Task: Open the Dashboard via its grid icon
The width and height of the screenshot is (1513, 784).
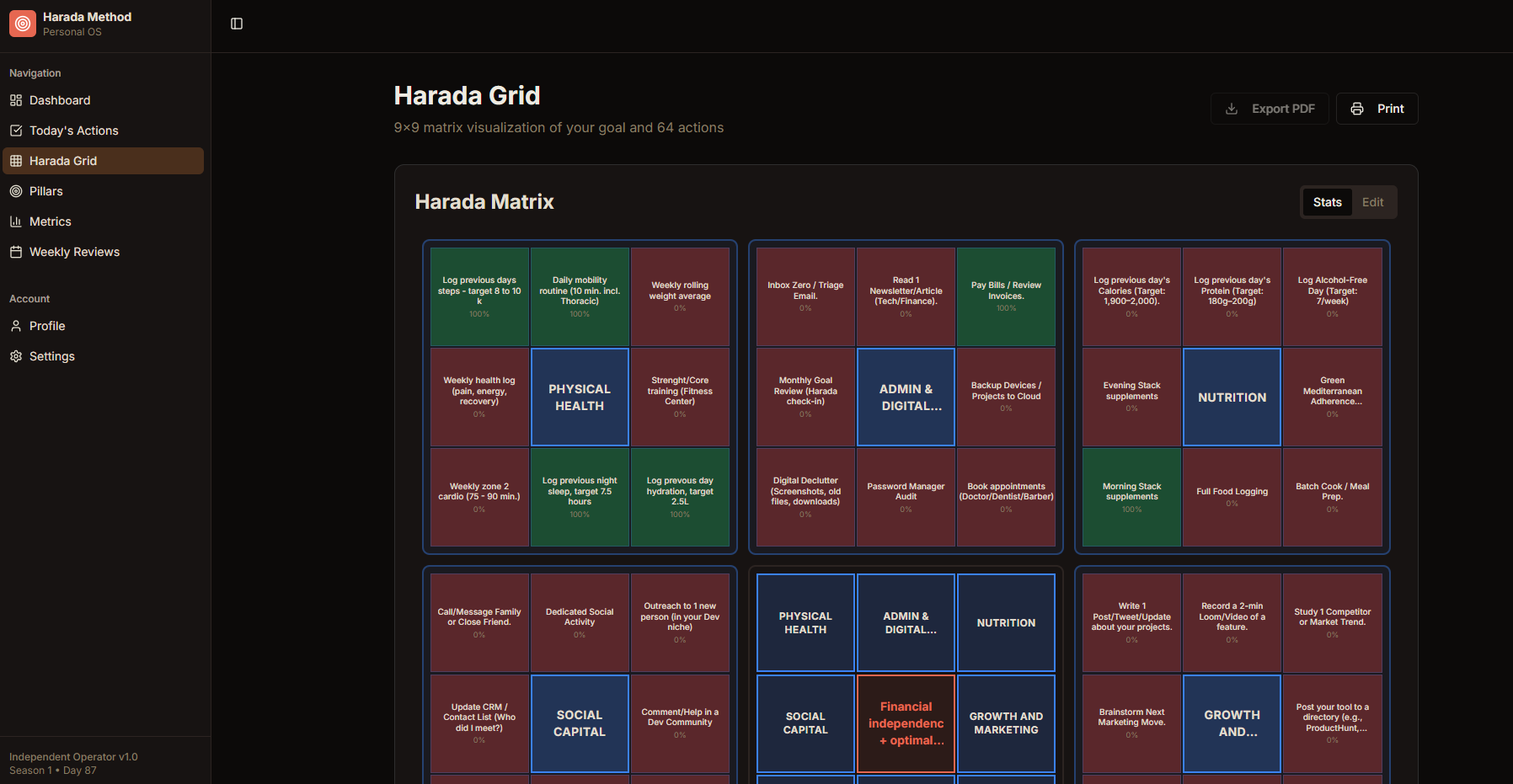Action: [x=15, y=99]
